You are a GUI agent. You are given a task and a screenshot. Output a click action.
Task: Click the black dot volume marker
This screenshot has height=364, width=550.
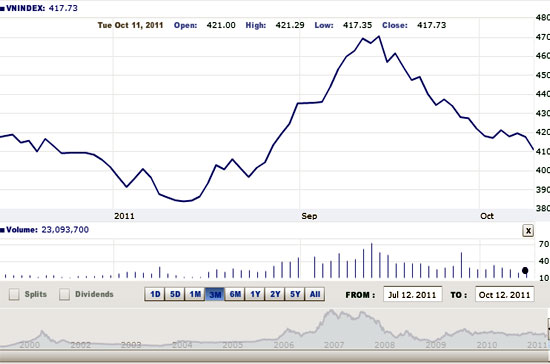pyautogui.click(x=525, y=270)
